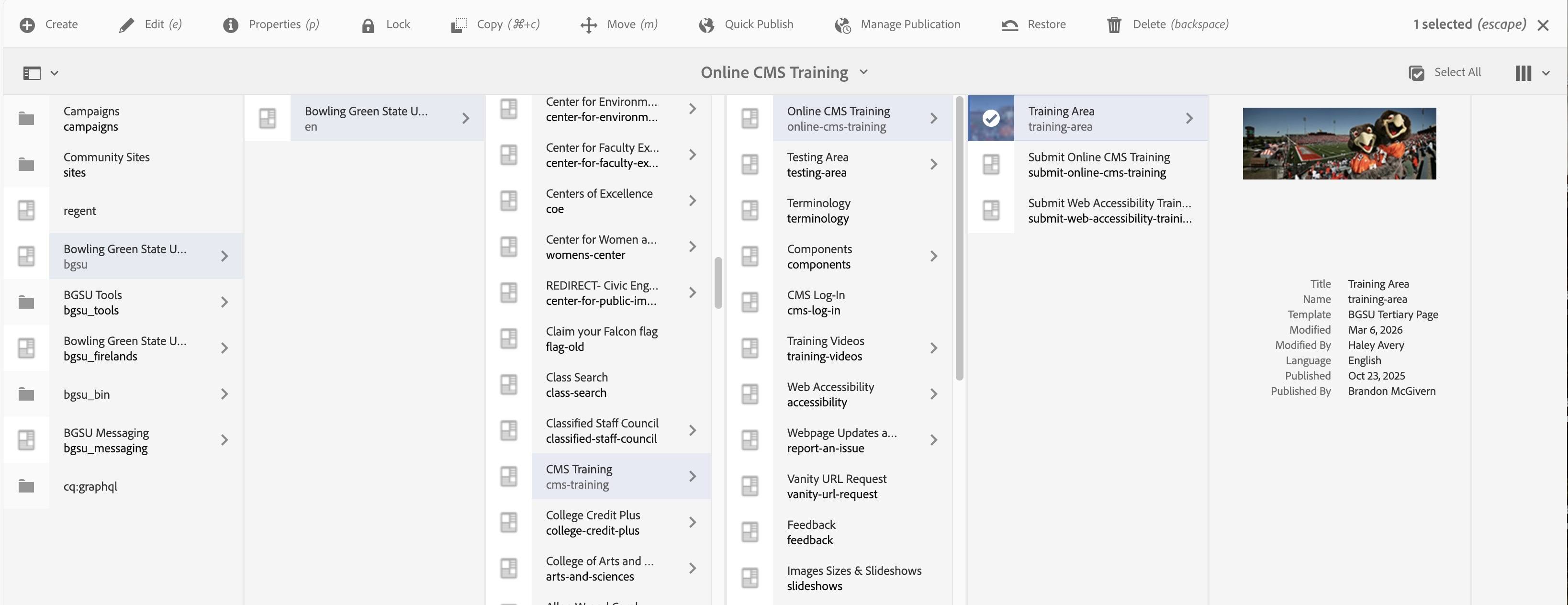This screenshot has height=605, width=1568.
Task: Select Submit Online CMS Training page icon
Action: point(991,164)
